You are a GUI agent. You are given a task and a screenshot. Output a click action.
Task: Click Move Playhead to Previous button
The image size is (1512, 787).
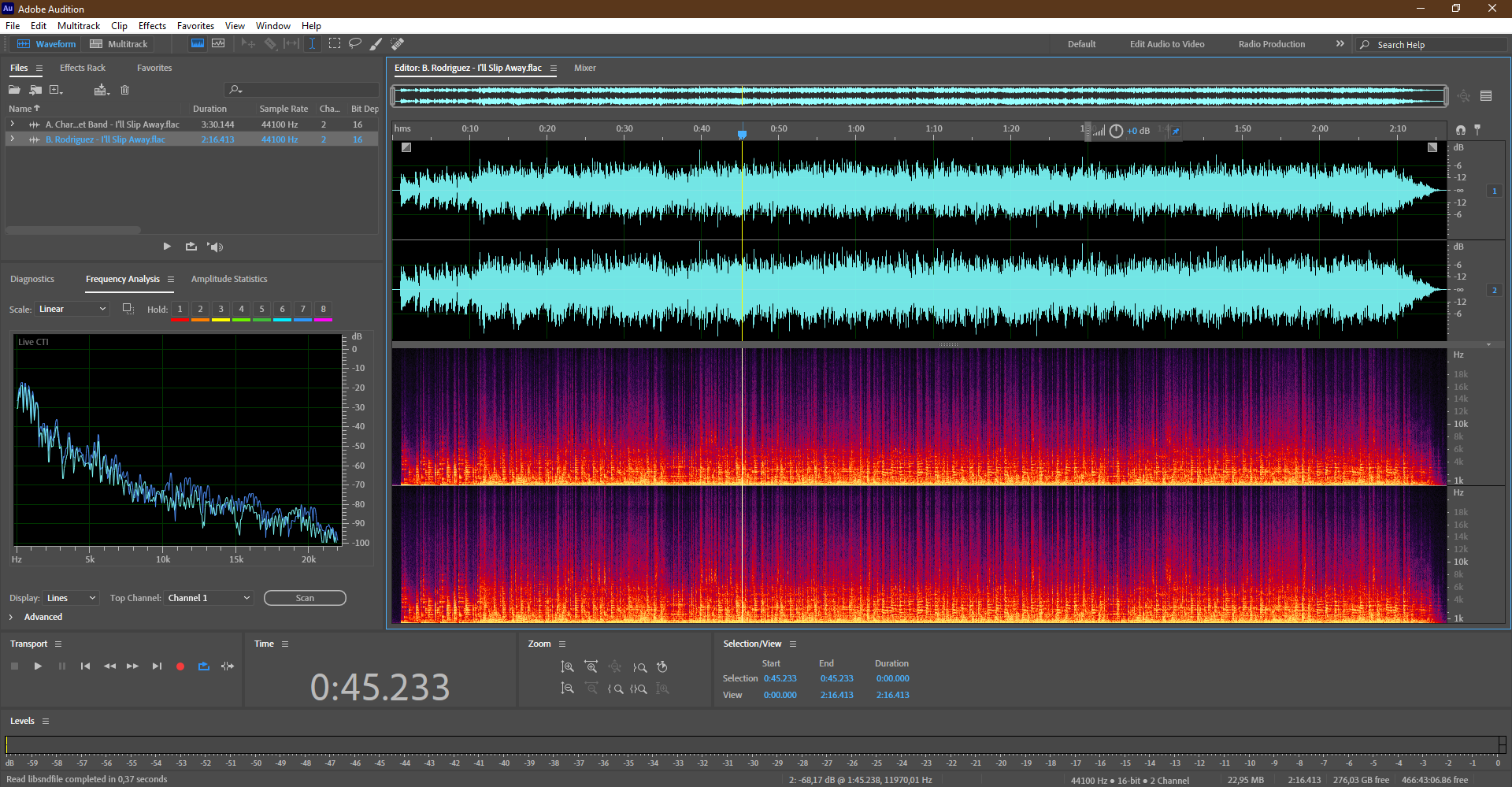pyautogui.click(x=85, y=666)
